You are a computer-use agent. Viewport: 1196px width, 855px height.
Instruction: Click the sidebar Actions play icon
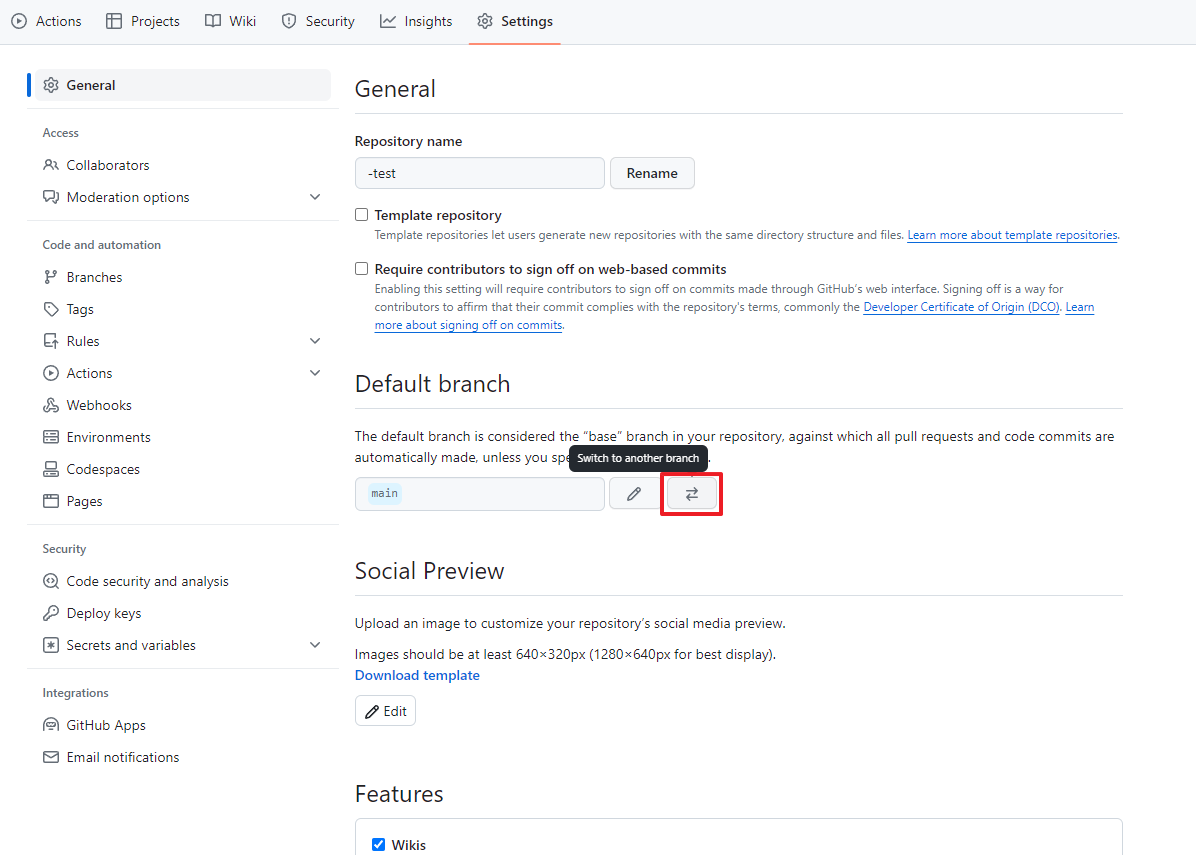pos(51,373)
